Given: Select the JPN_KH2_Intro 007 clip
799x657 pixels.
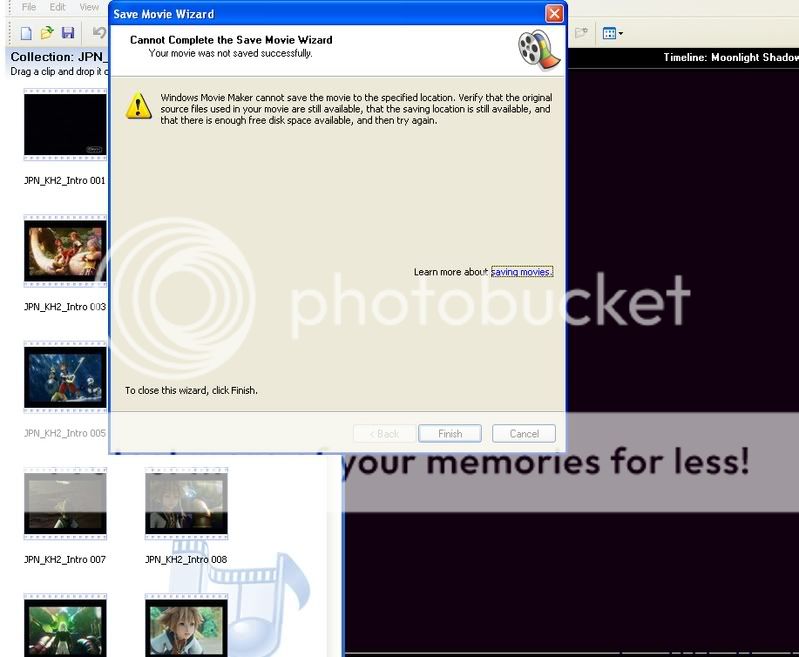Looking at the screenshot, I should tap(65, 503).
